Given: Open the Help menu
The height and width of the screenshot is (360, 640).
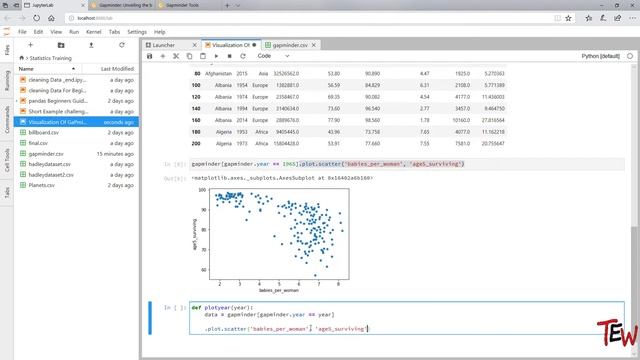Looking at the screenshot, I should coord(160,32).
